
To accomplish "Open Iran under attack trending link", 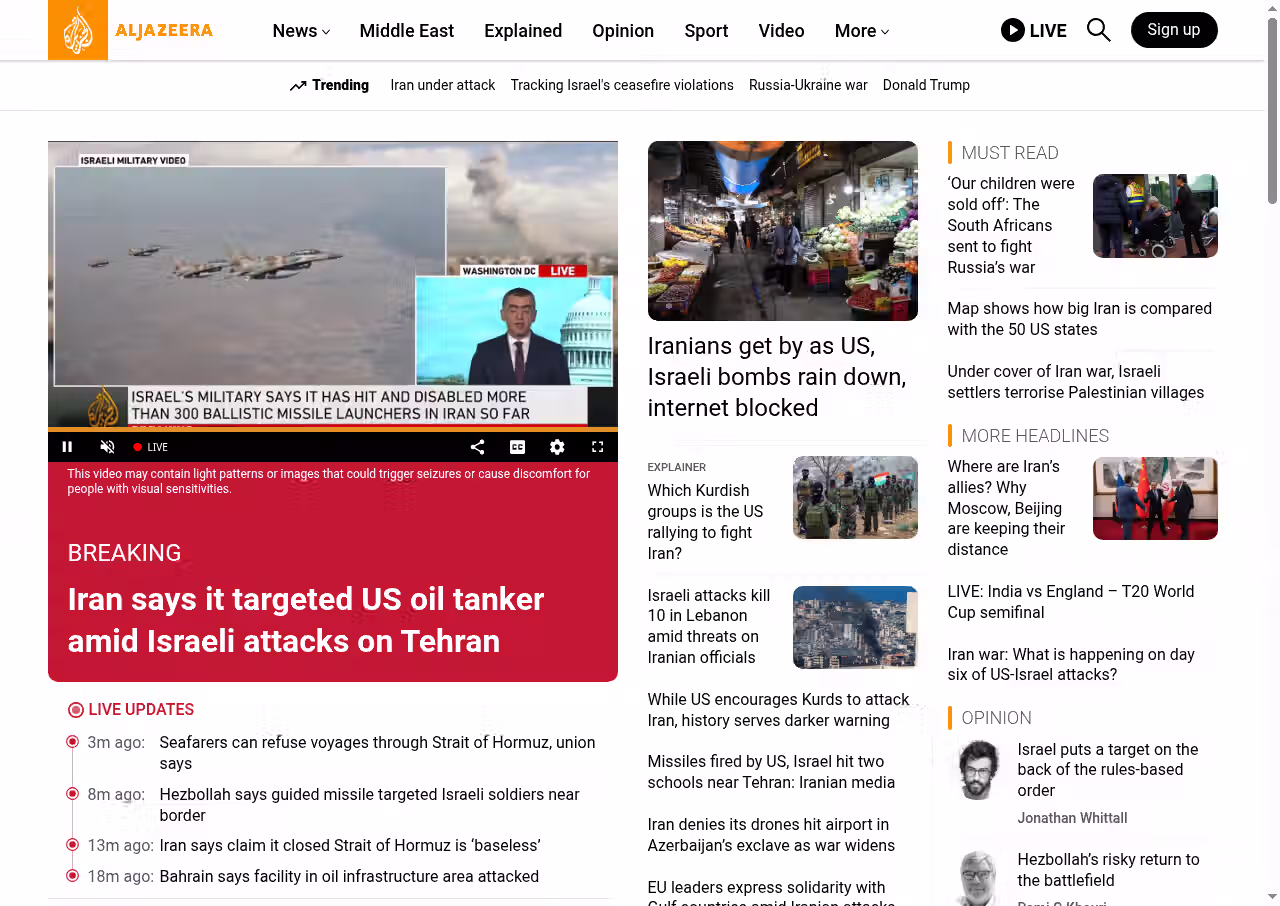I will 442,85.
